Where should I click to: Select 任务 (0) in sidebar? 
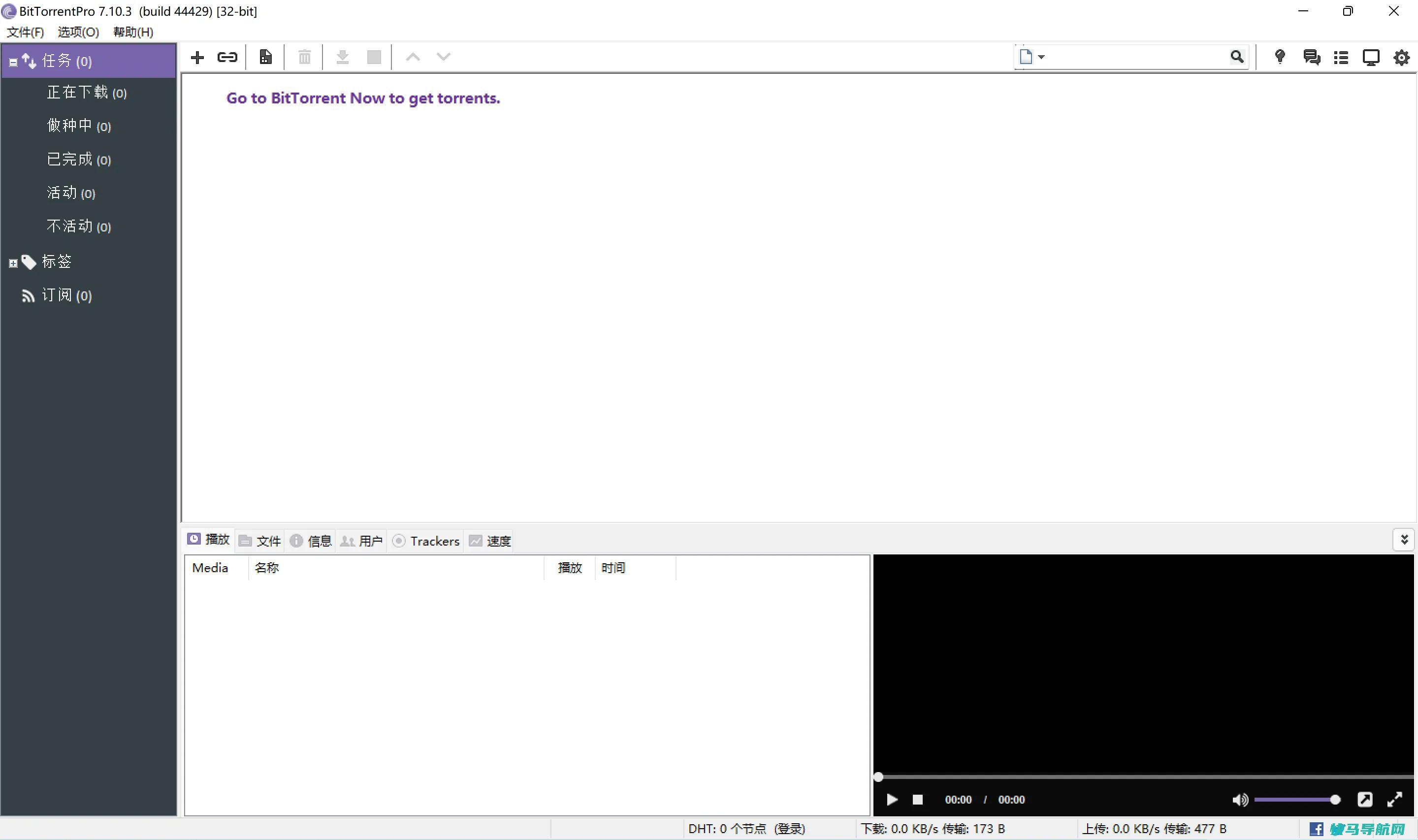click(89, 61)
